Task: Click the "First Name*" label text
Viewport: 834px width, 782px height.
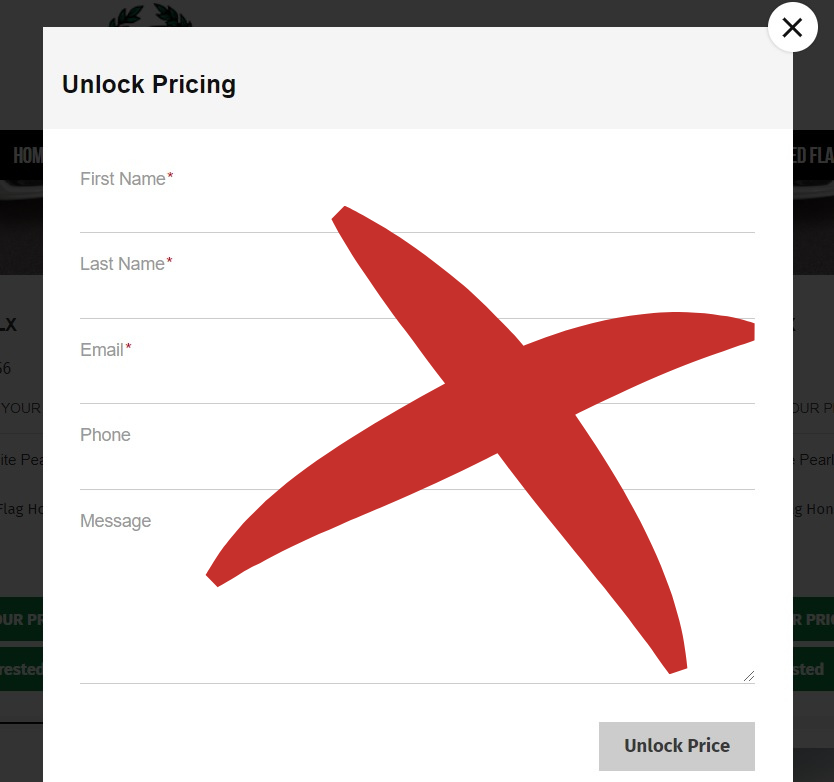Action: click(x=127, y=179)
